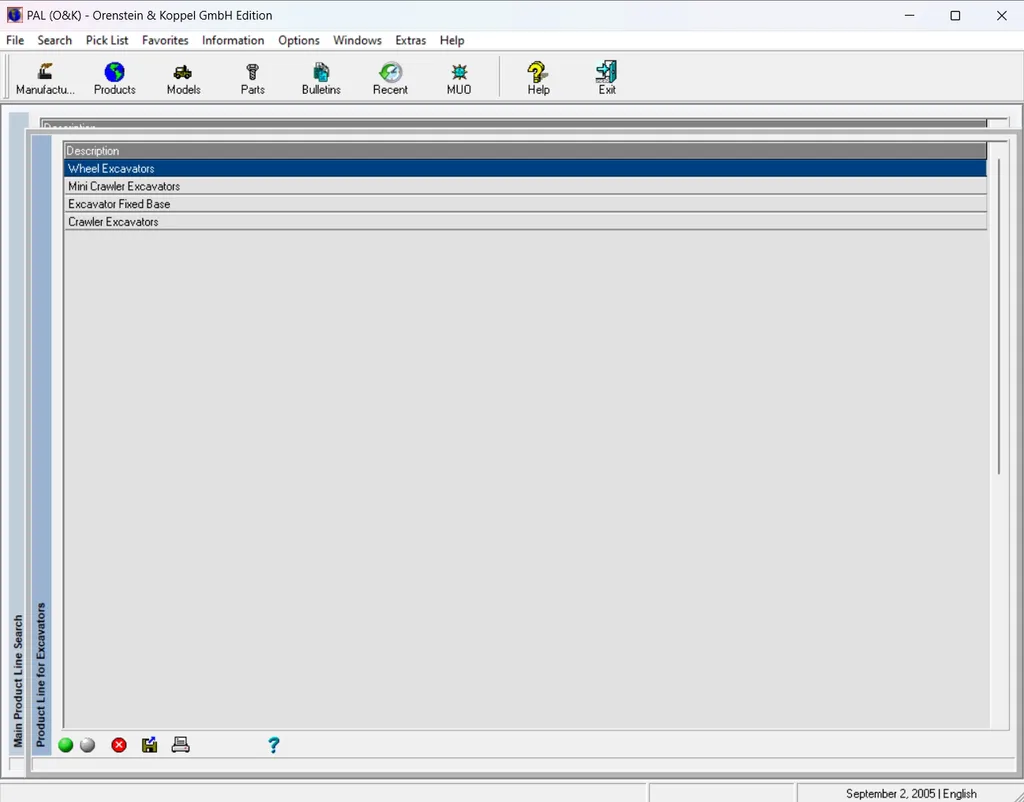The height and width of the screenshot is (802, 1024).
Task: Open the File menu
Action: [15, 40]
